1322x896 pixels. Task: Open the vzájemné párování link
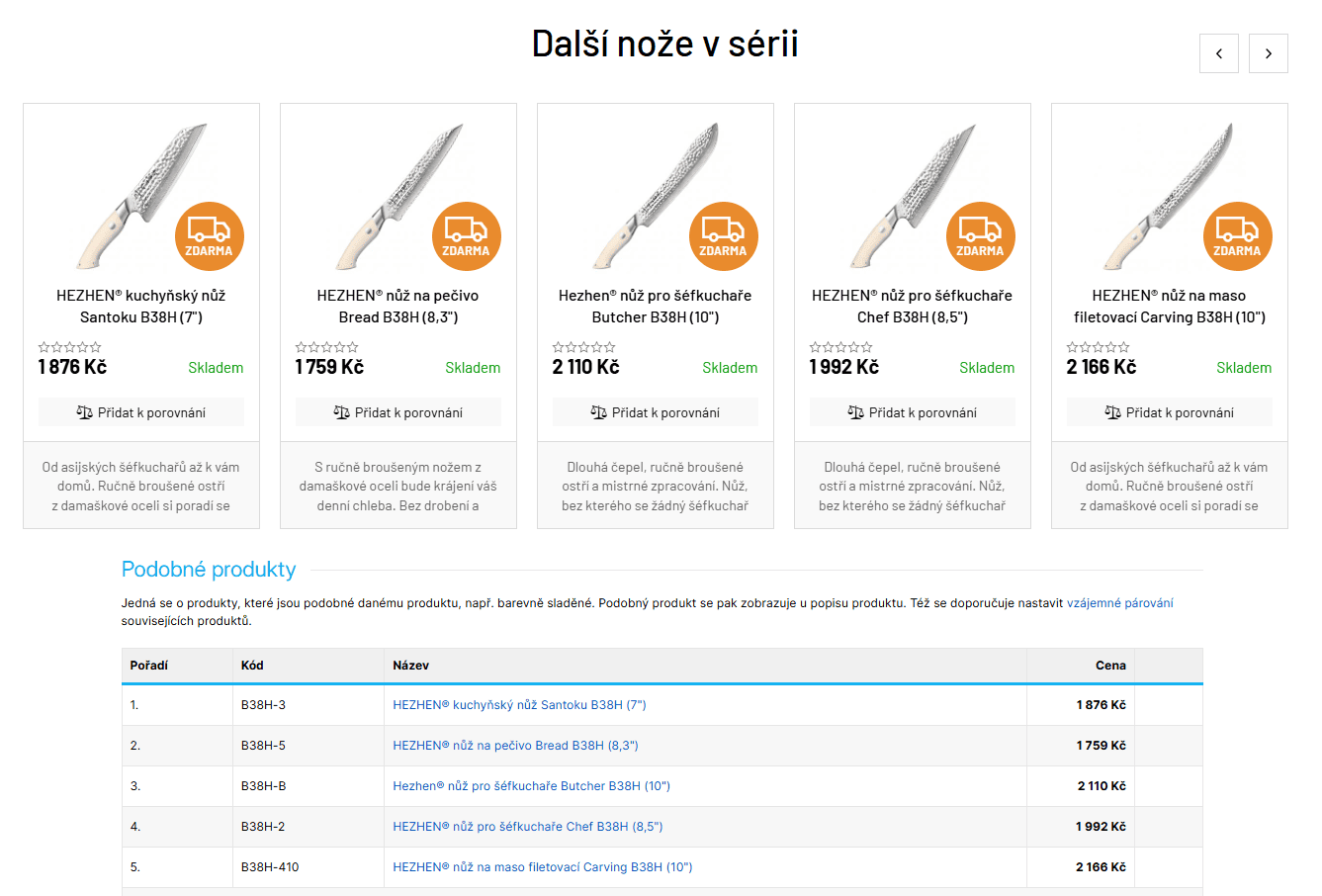tap(1119, 601)
